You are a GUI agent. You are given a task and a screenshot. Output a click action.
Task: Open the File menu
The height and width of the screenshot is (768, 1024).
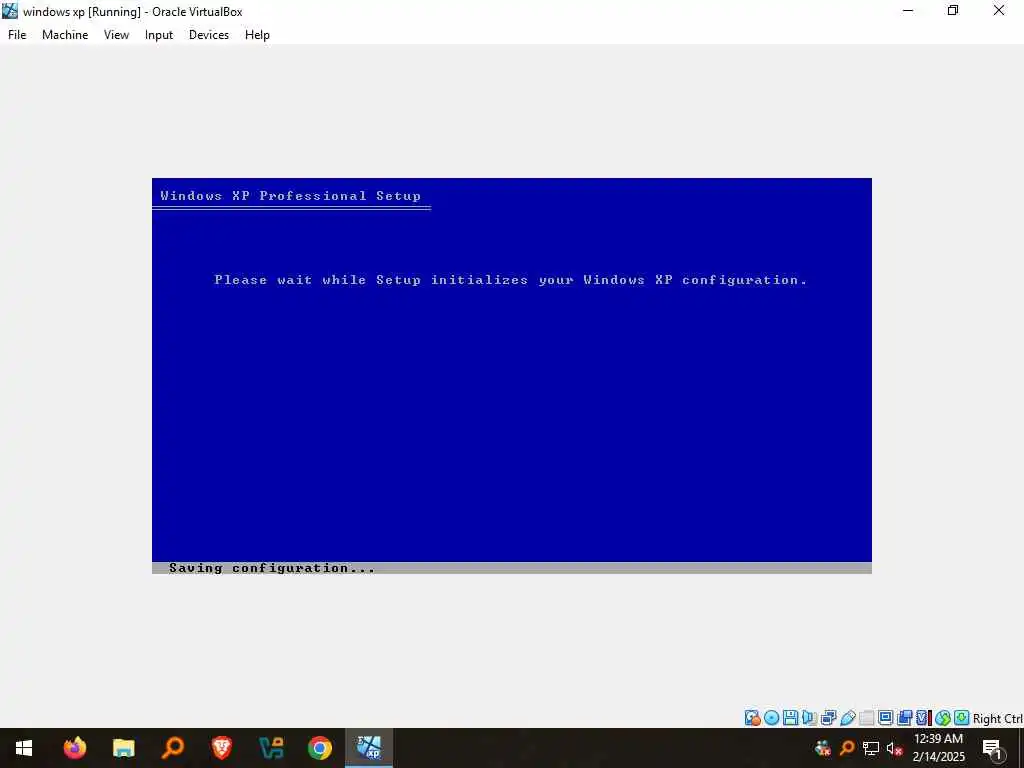click(17, 35)
